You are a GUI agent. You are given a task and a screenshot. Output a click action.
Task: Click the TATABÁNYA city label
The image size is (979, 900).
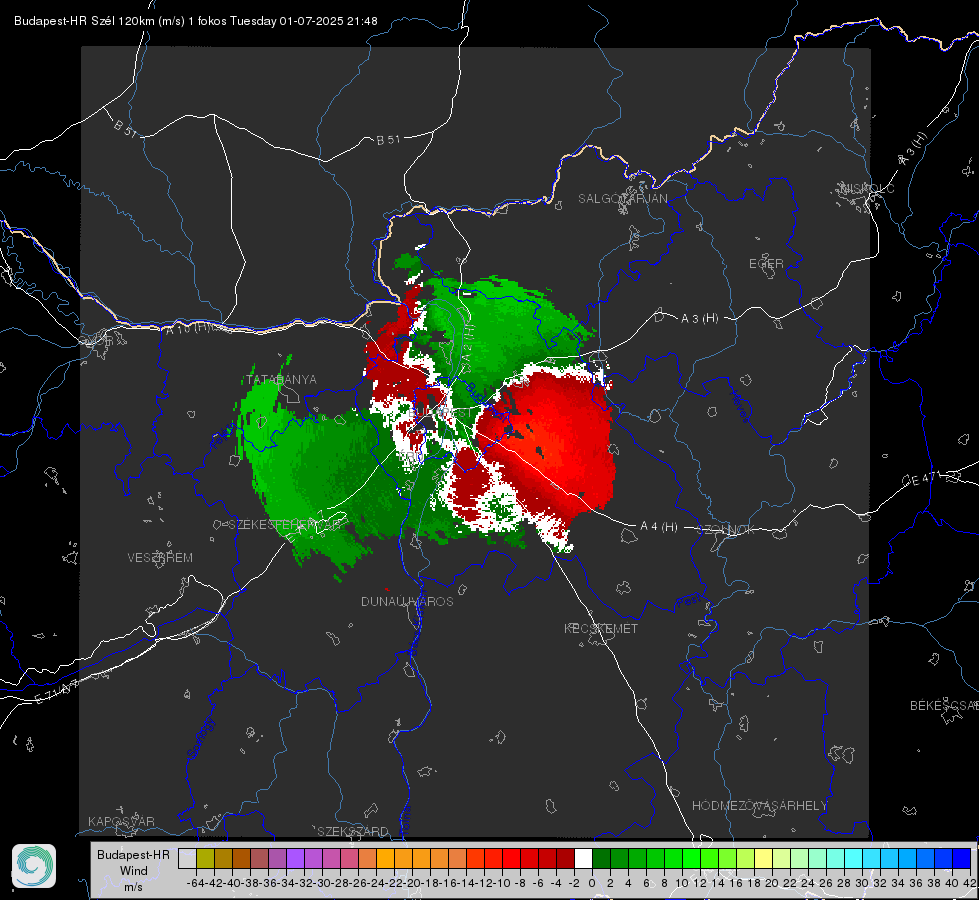(x=281, y=379)
